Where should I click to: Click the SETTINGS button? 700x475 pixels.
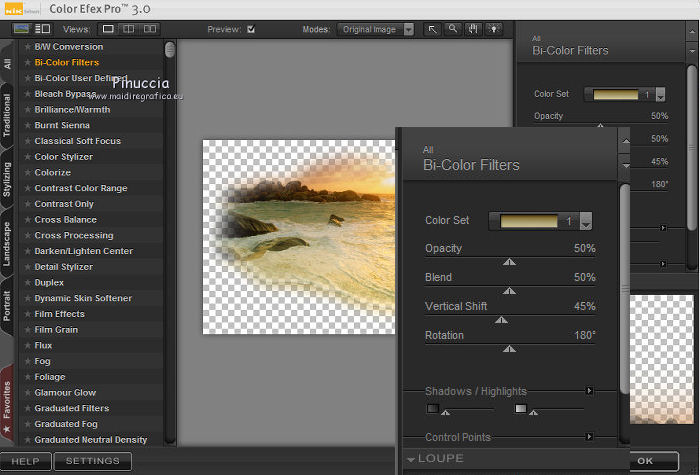tap(92, 461)
